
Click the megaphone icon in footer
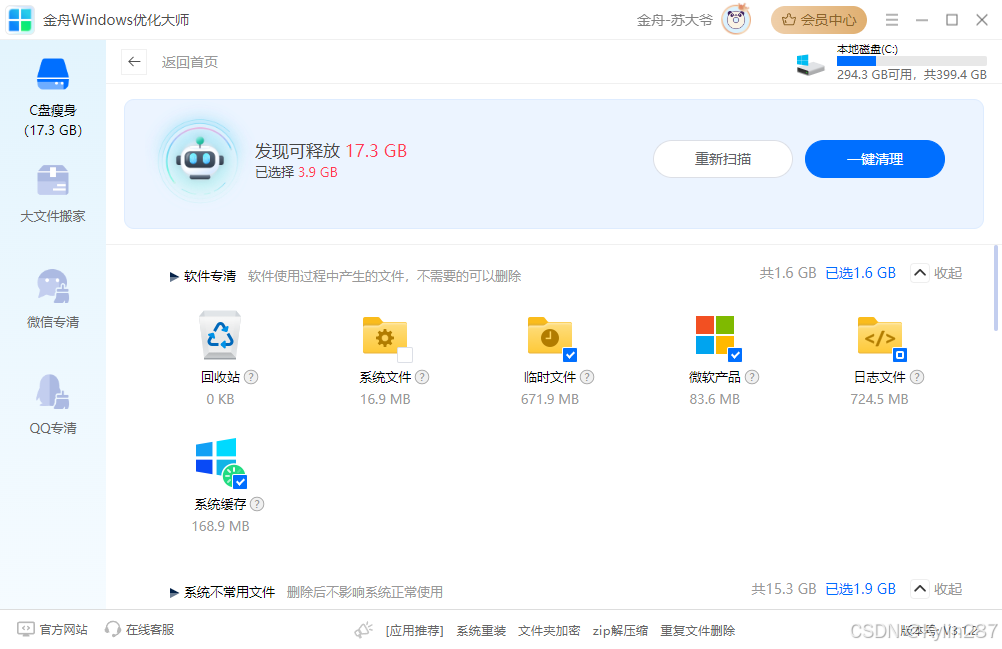point(364,630)
